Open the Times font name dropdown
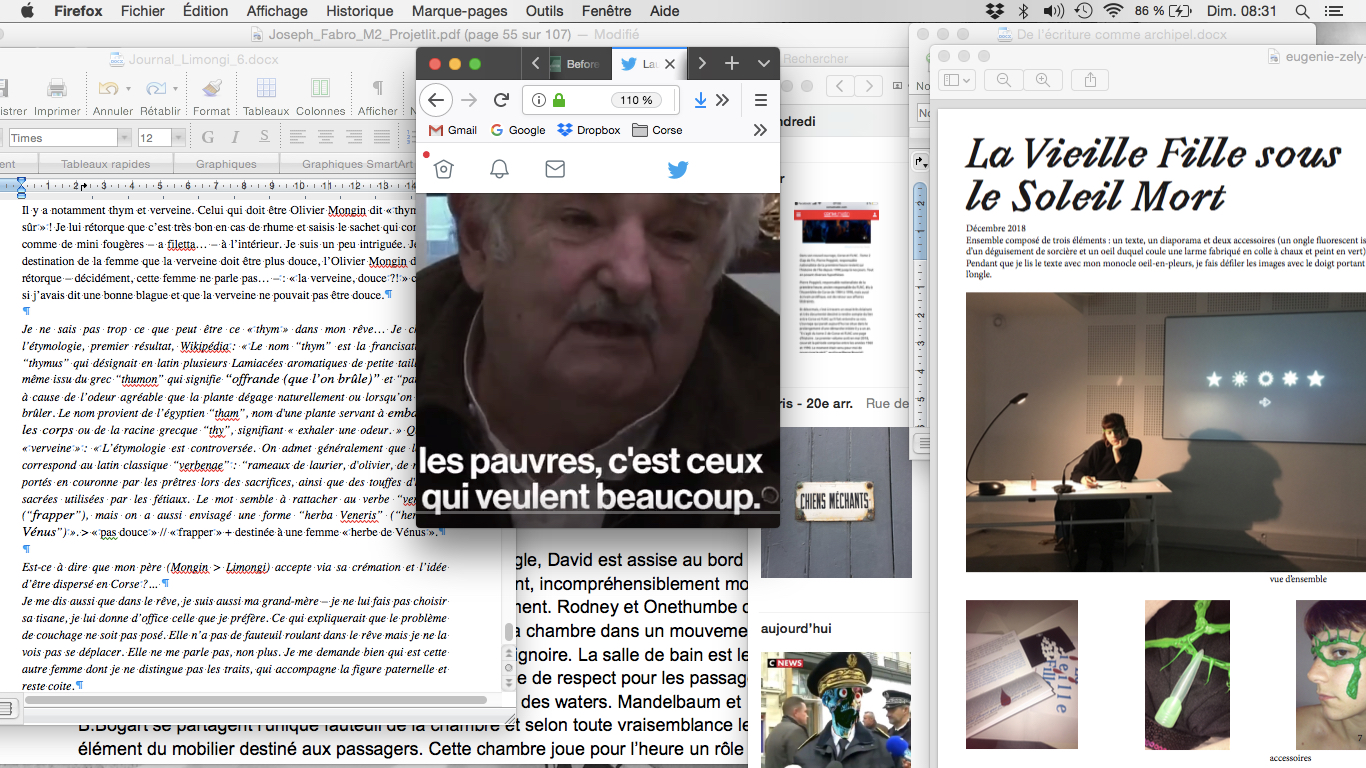Viewport: 1366px width, 768px height. (124, 138)
